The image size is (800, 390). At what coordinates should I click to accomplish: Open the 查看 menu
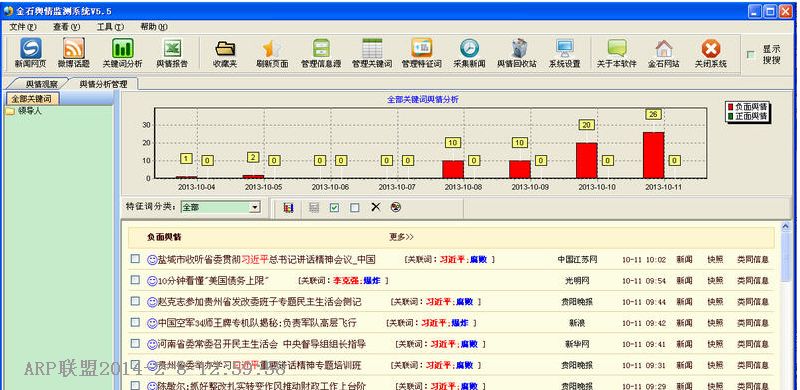click(67, 27)
